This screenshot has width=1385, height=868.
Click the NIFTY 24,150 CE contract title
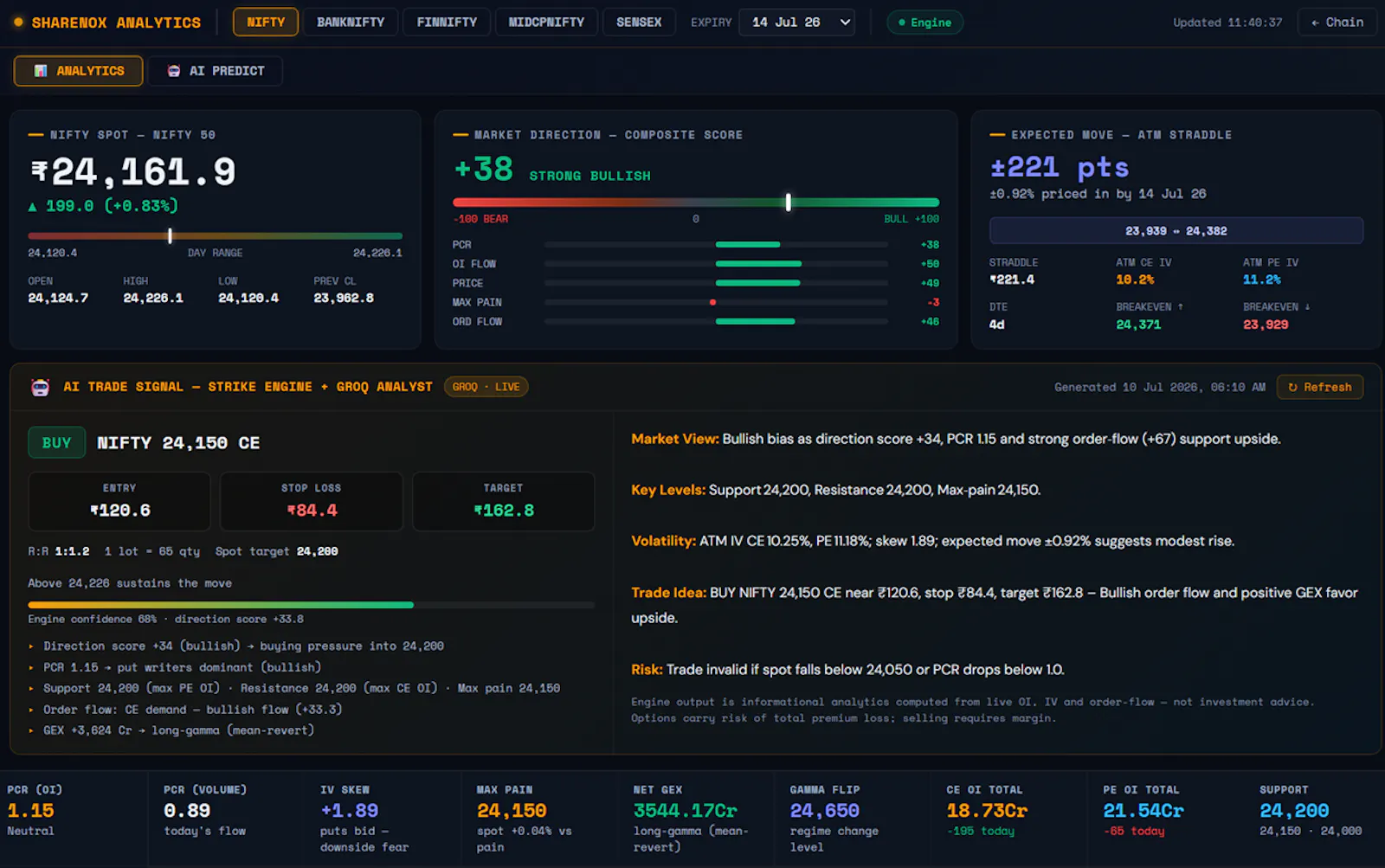[178, 443]
